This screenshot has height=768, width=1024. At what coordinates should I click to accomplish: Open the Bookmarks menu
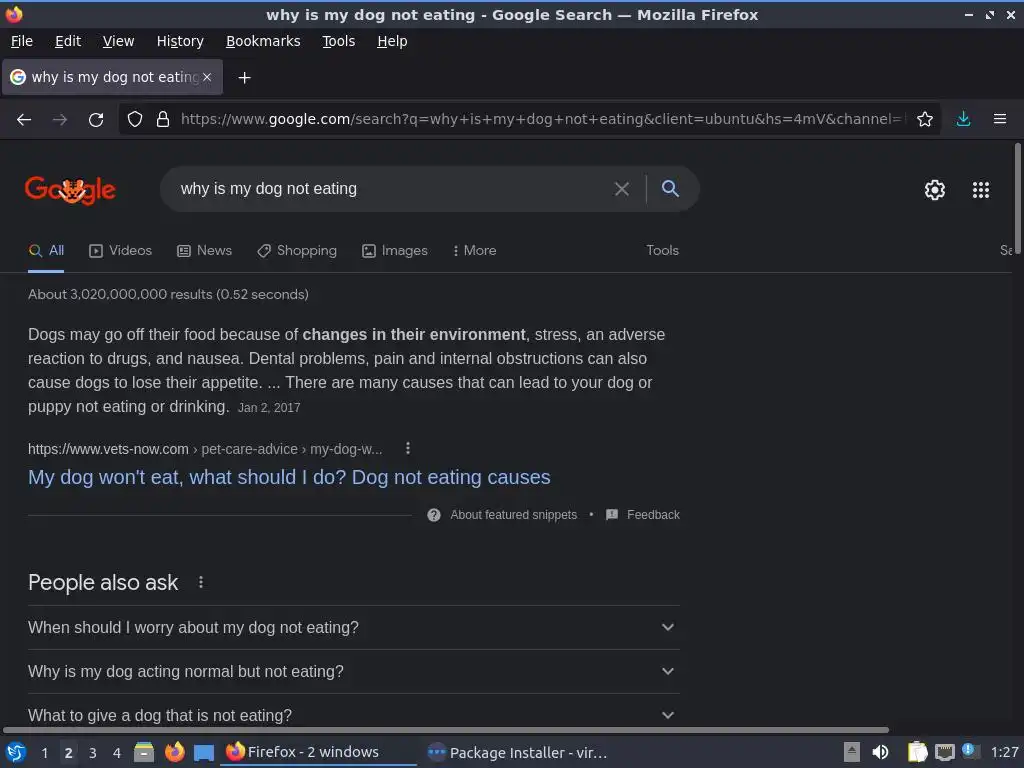click(263, 41)
